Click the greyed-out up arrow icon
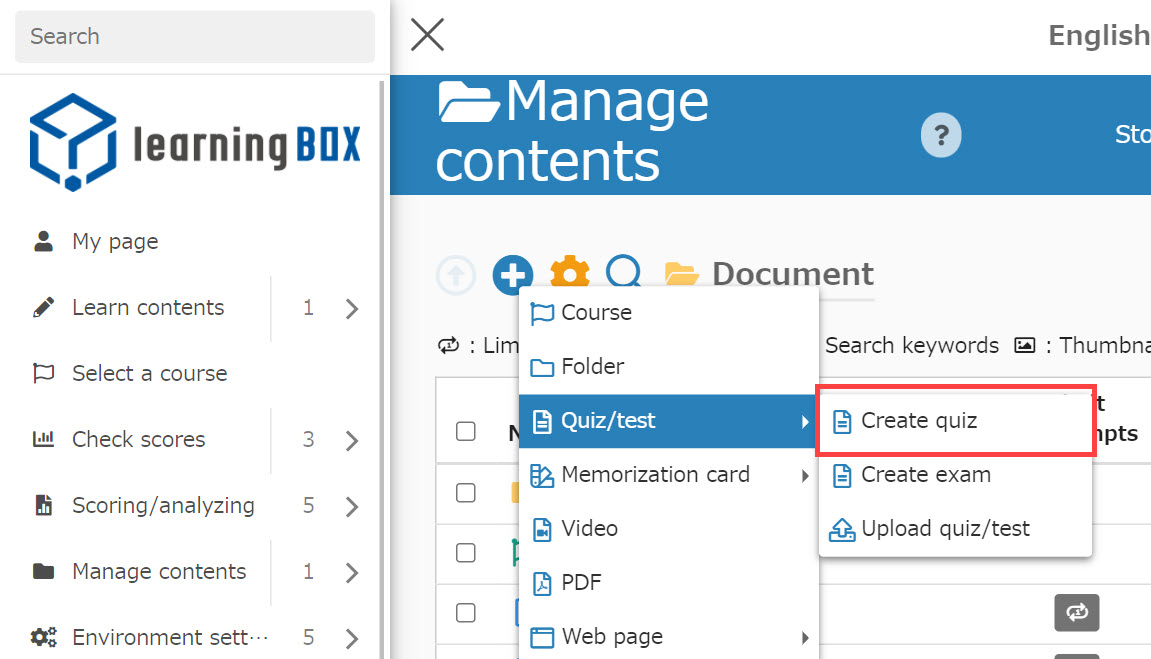 pyautogui.click(x=456, y=275)
